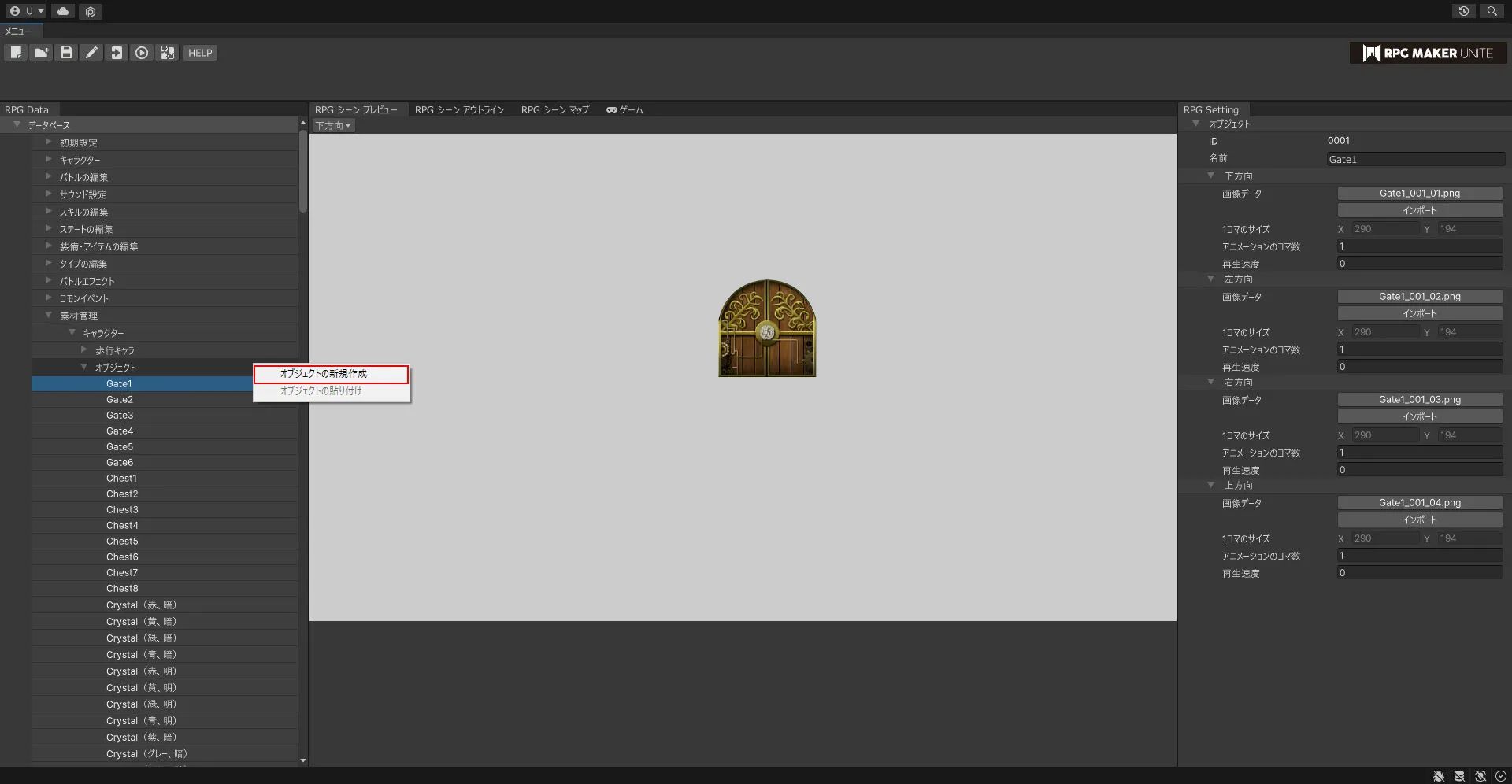Click Gate1_001_02.png image data button
The width and height of the screenshot is (1512, 784).
(x=1419, y=297)
